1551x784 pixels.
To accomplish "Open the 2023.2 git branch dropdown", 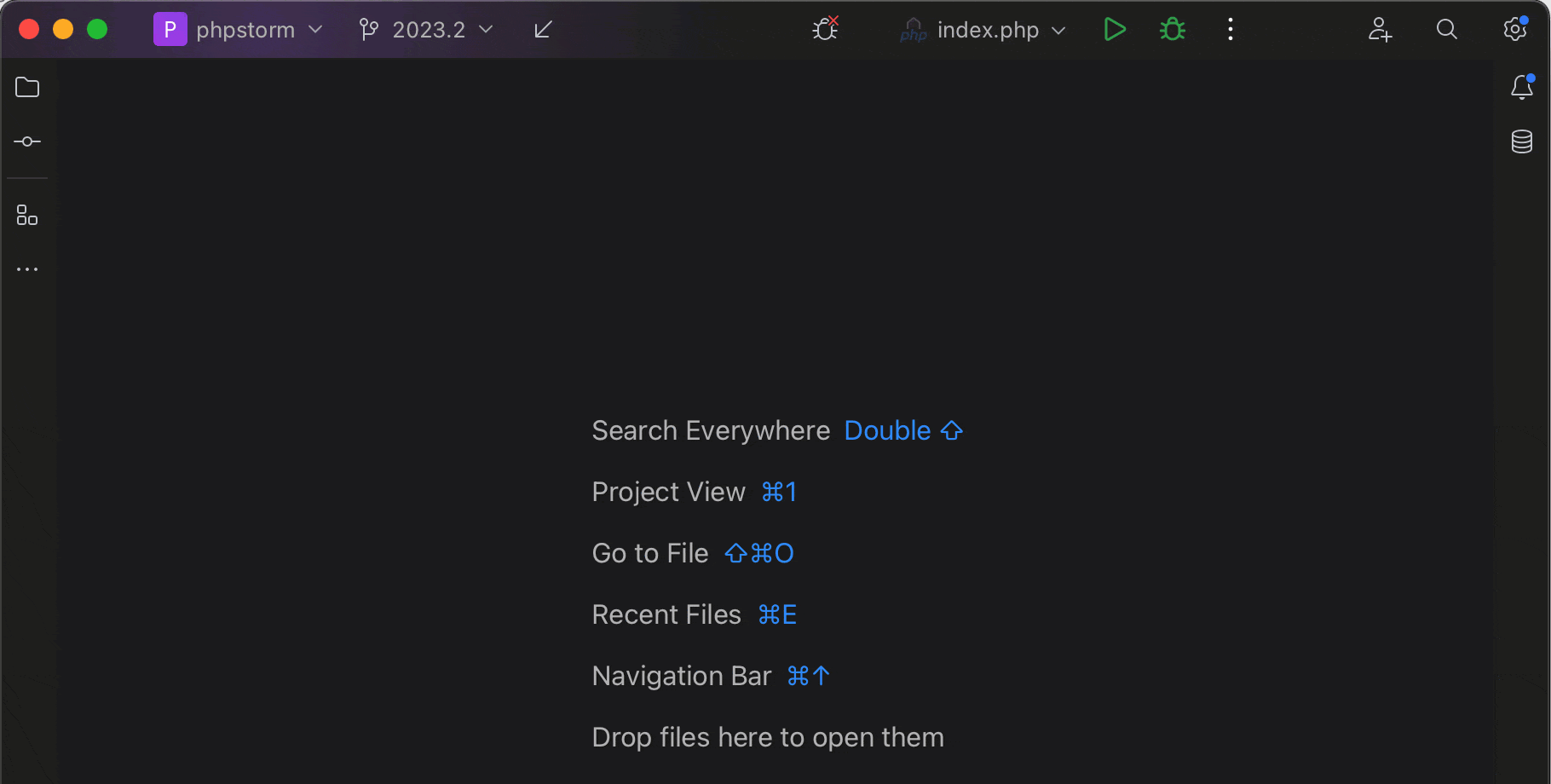I will point(429,30).
